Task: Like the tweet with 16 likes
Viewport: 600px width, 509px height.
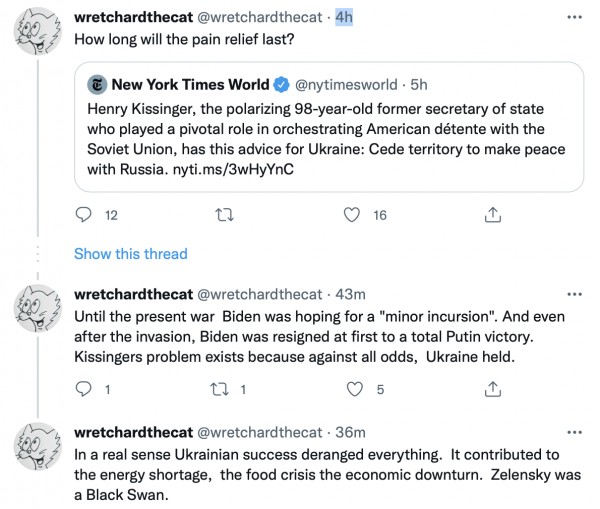Action: 352,214
